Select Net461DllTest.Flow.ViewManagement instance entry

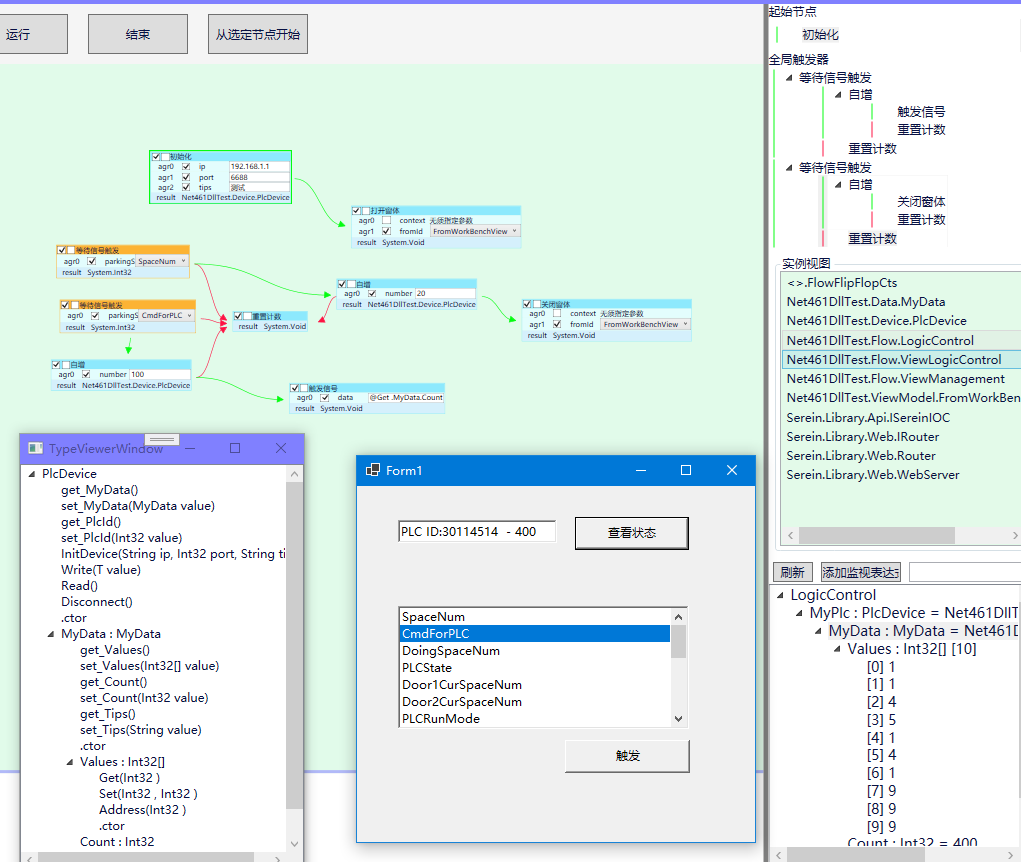click(x=895, y=378)
